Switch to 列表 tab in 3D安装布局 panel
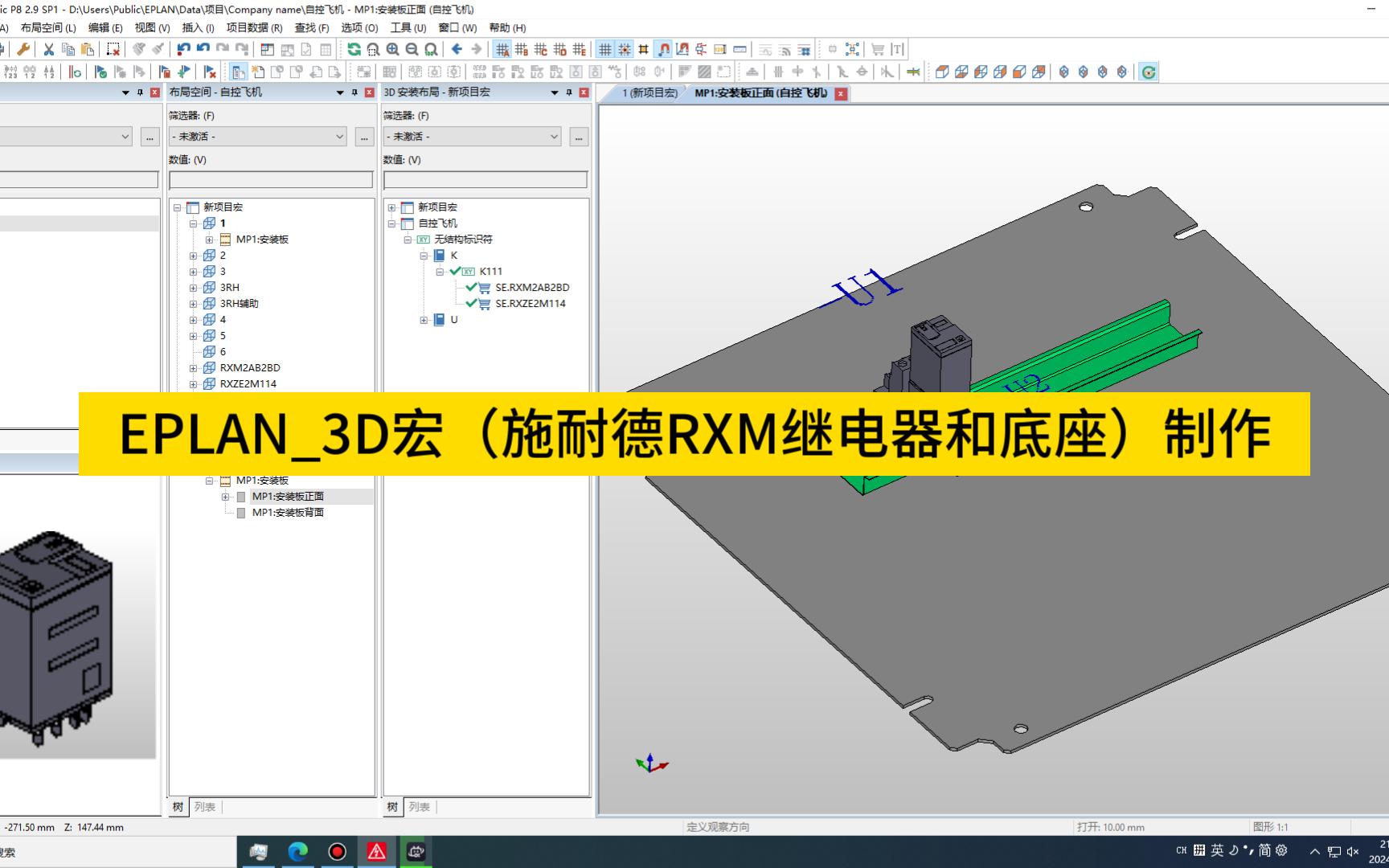 tap(419, 807)
